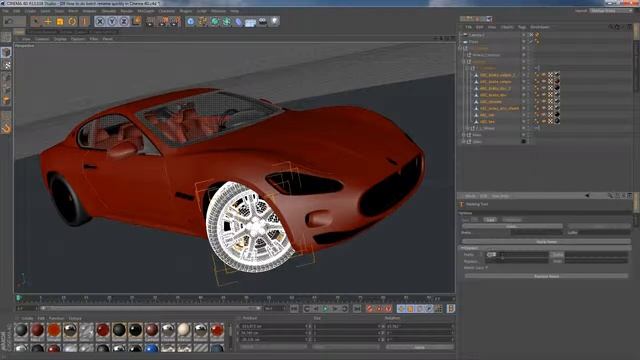Select the Move tool in top toolbar
The width and height of the screenshot is (640, 360).
48,21
